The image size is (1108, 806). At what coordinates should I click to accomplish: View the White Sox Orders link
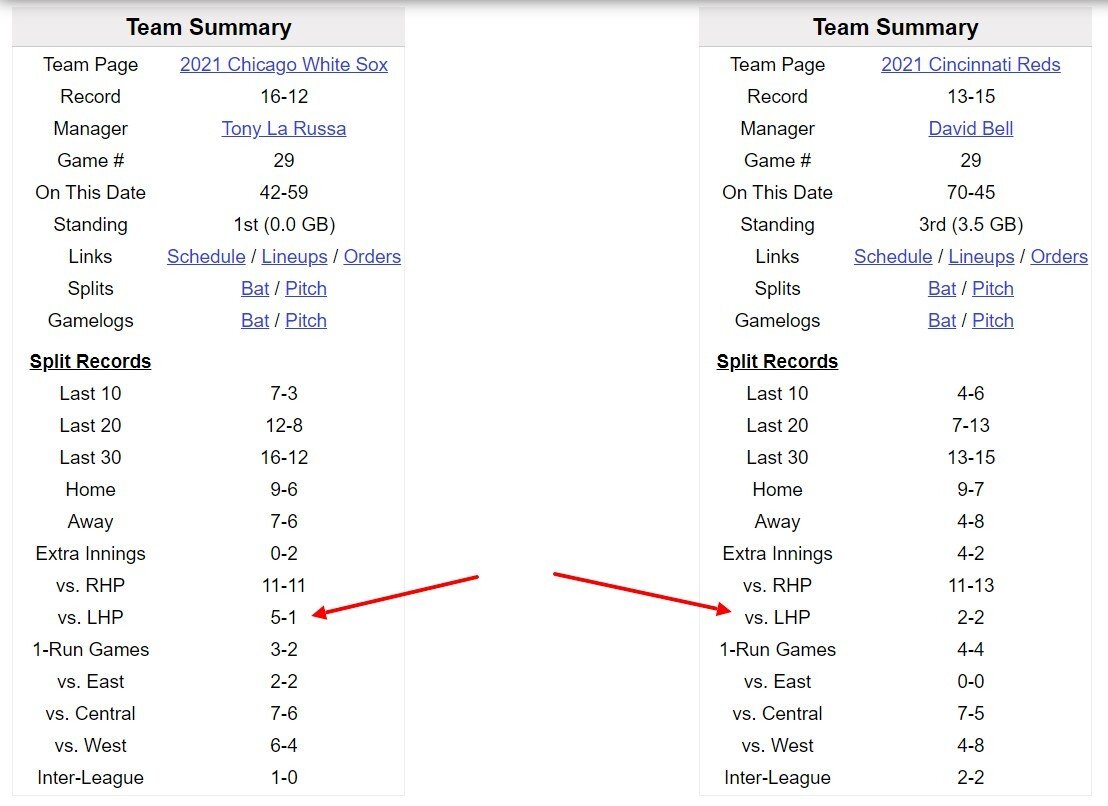372,257
